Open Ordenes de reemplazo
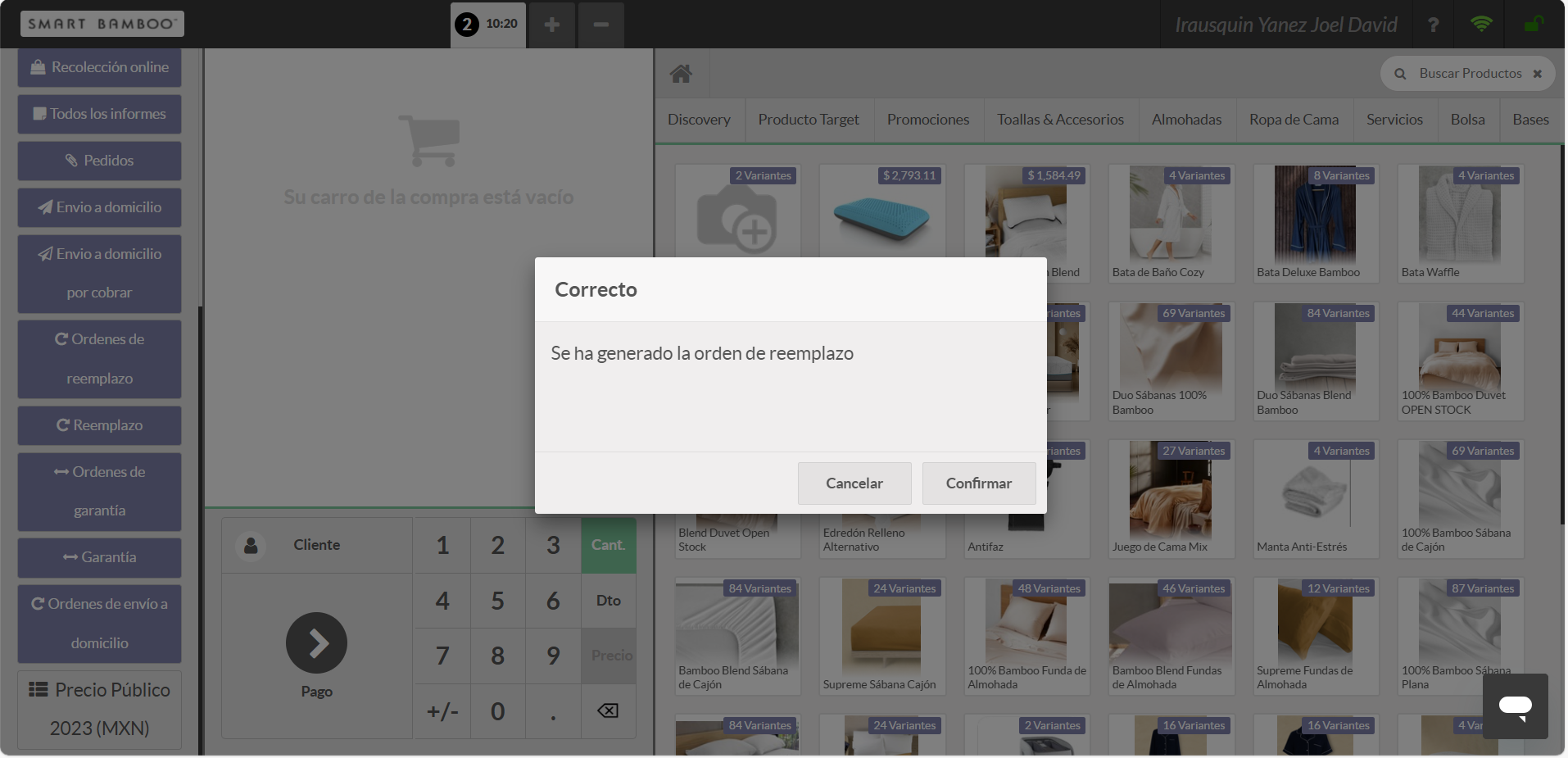Screen dimensions: 1568x758 pyautogui.click(x=99, y=359)
